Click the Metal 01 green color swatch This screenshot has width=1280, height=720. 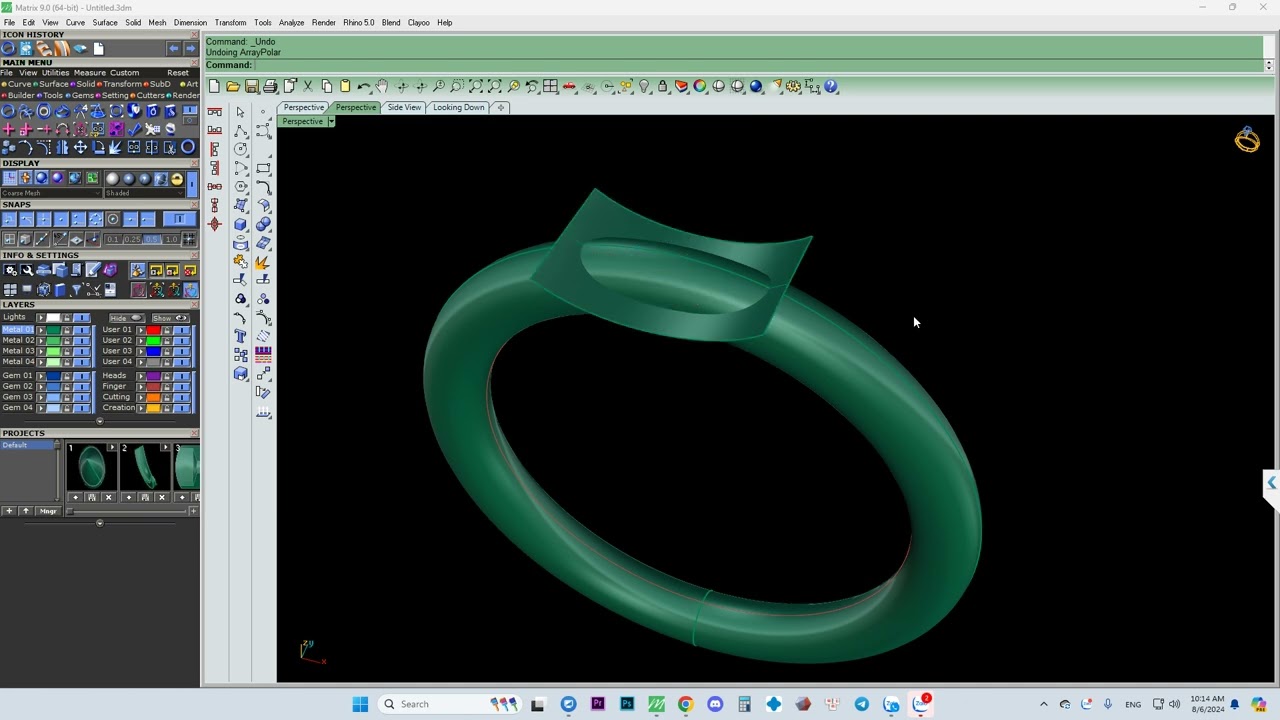click(54, 330)
